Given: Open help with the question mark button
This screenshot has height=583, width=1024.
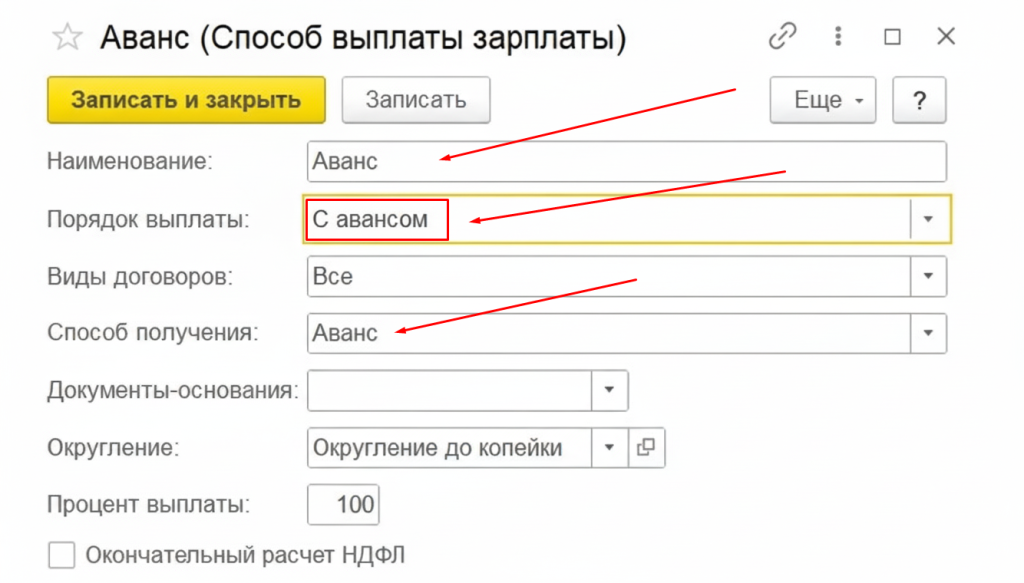Looking at the screenshot, I should 919,100.
